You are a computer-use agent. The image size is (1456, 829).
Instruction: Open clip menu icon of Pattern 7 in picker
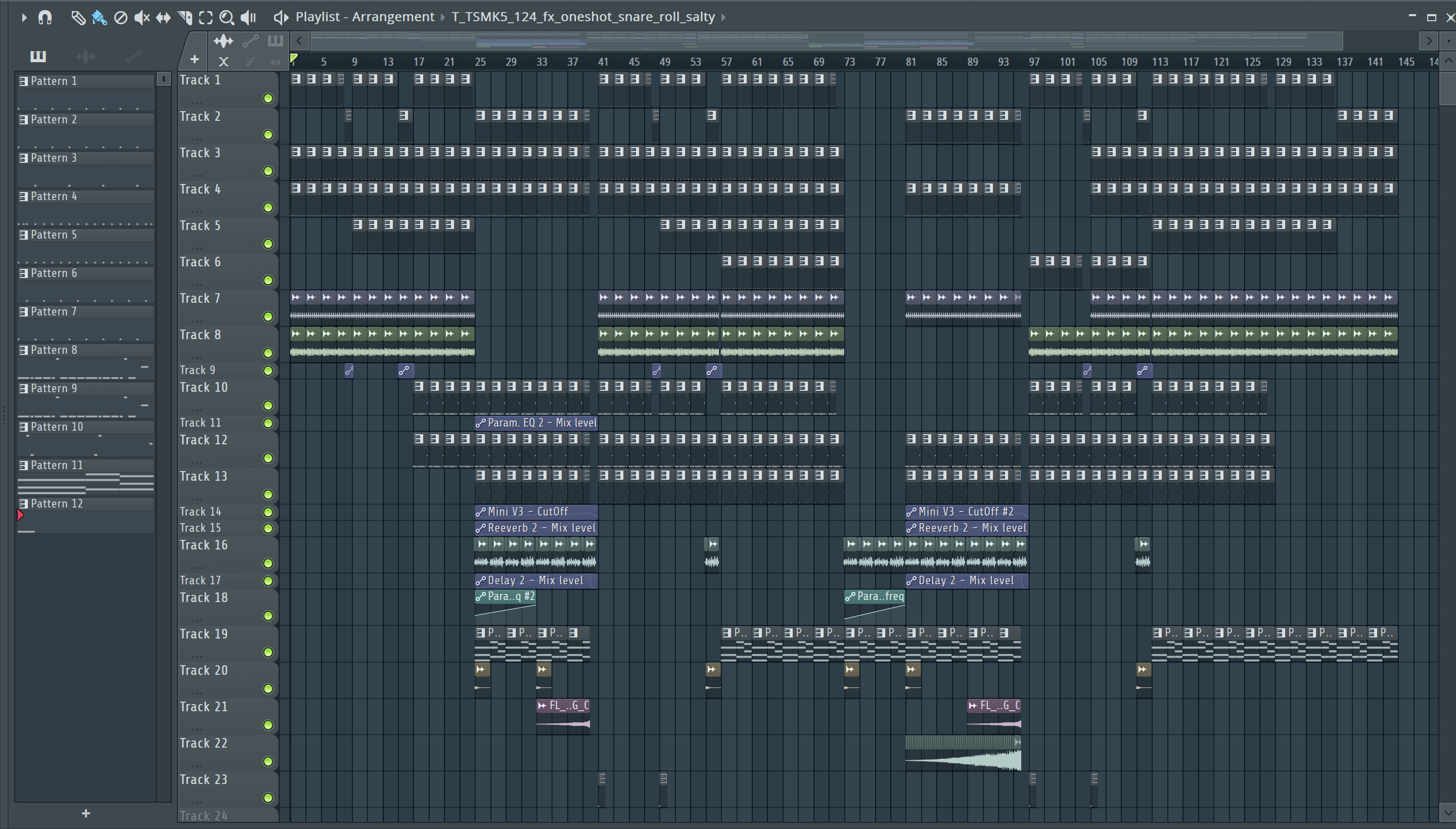pos(23,312)
